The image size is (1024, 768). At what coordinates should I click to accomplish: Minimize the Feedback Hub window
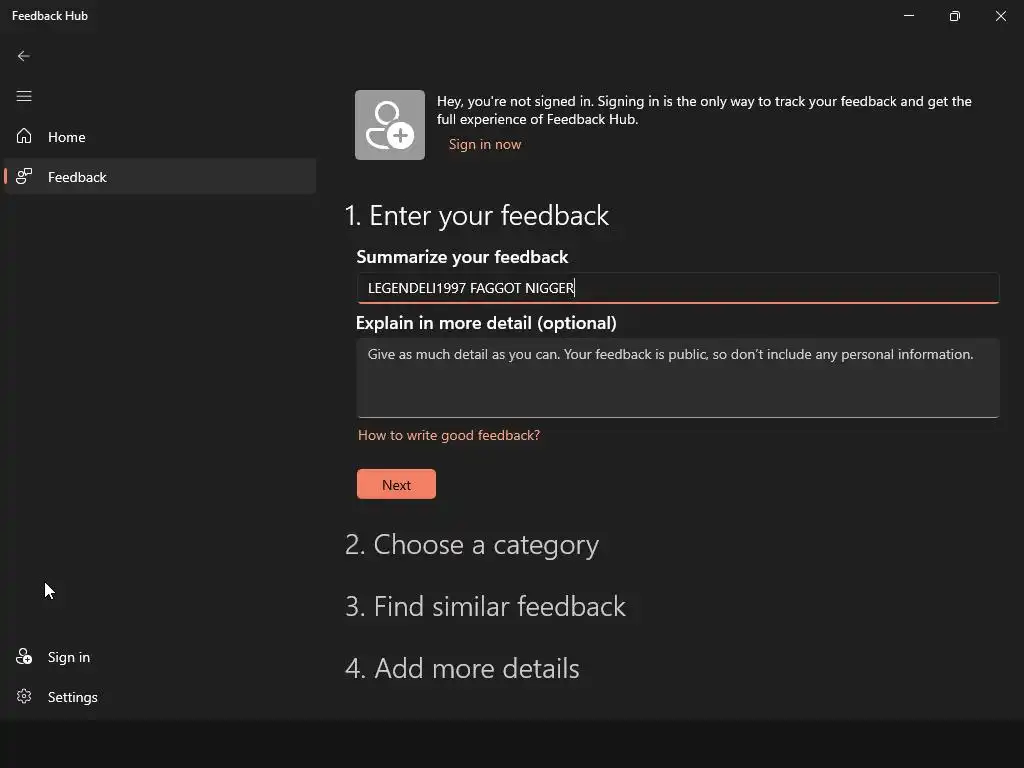909,16
